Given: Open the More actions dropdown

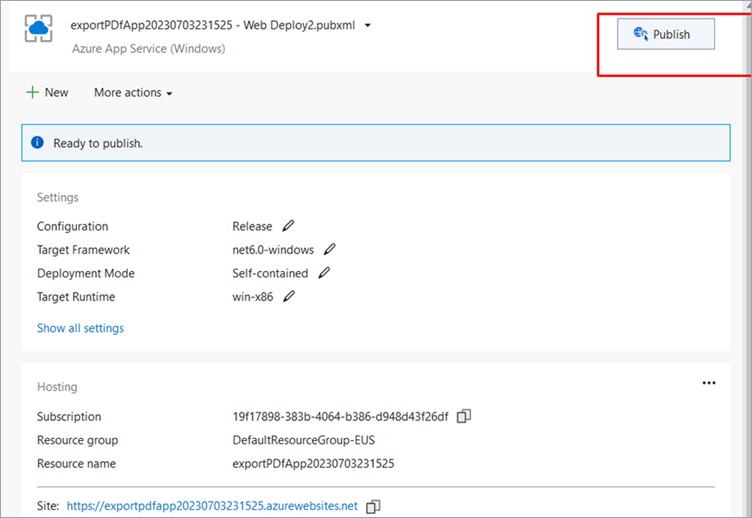Looking at the screenshot, I should tap(133, 93).
